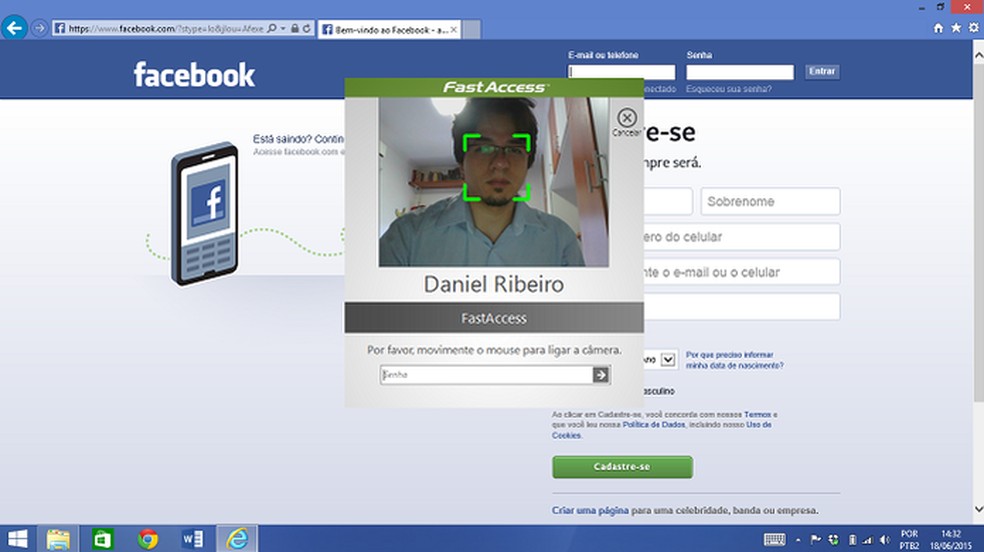Click the Facebook Senha login field
This screenshot has width=984, height=552.
point(740,72)
